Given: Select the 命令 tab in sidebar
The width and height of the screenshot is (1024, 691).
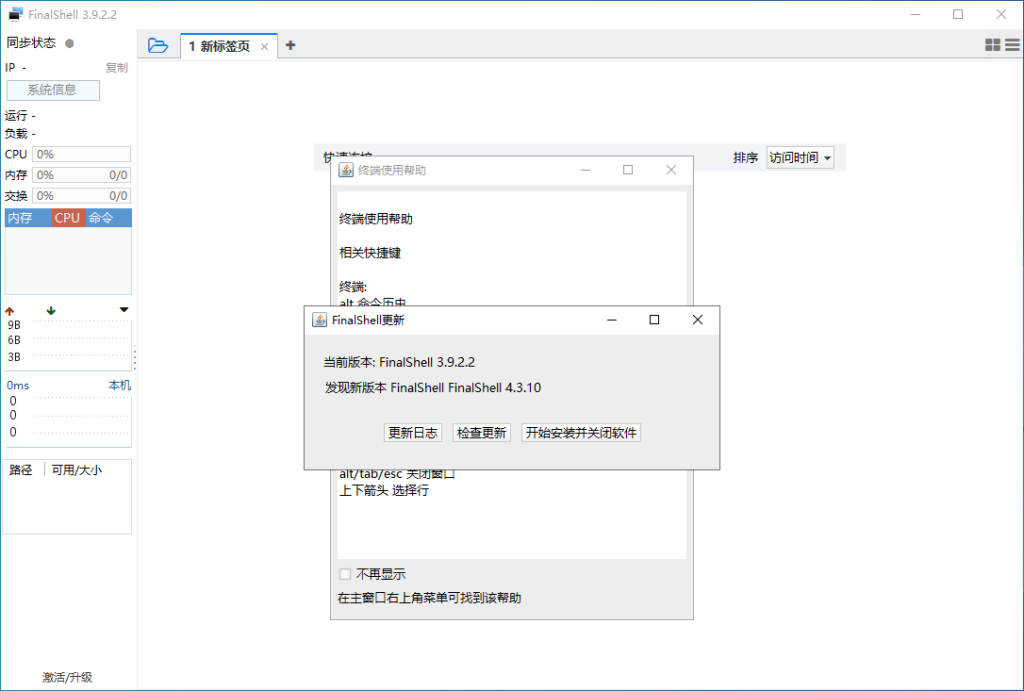Looking at the screenshot, I should tap(100, 217).
